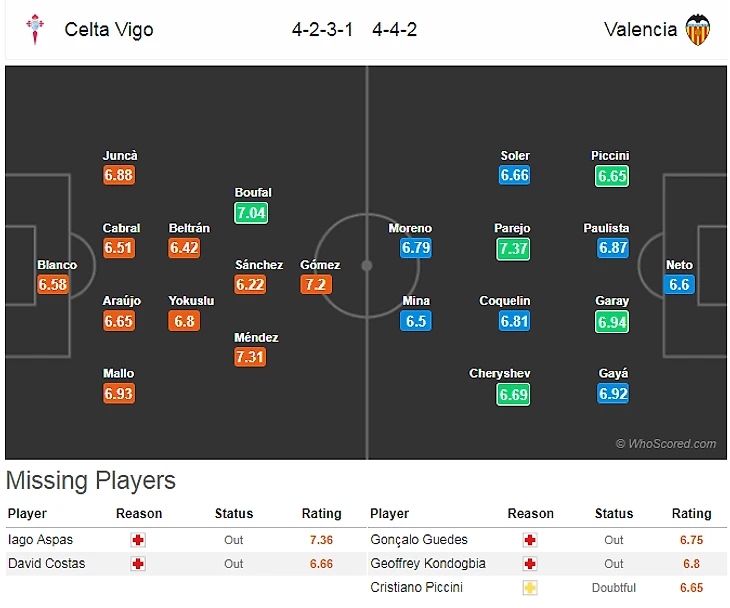The image size is (730, 608).
Task: Select Cheryshev's 6.69 rating badge
Action: (513, 394)
